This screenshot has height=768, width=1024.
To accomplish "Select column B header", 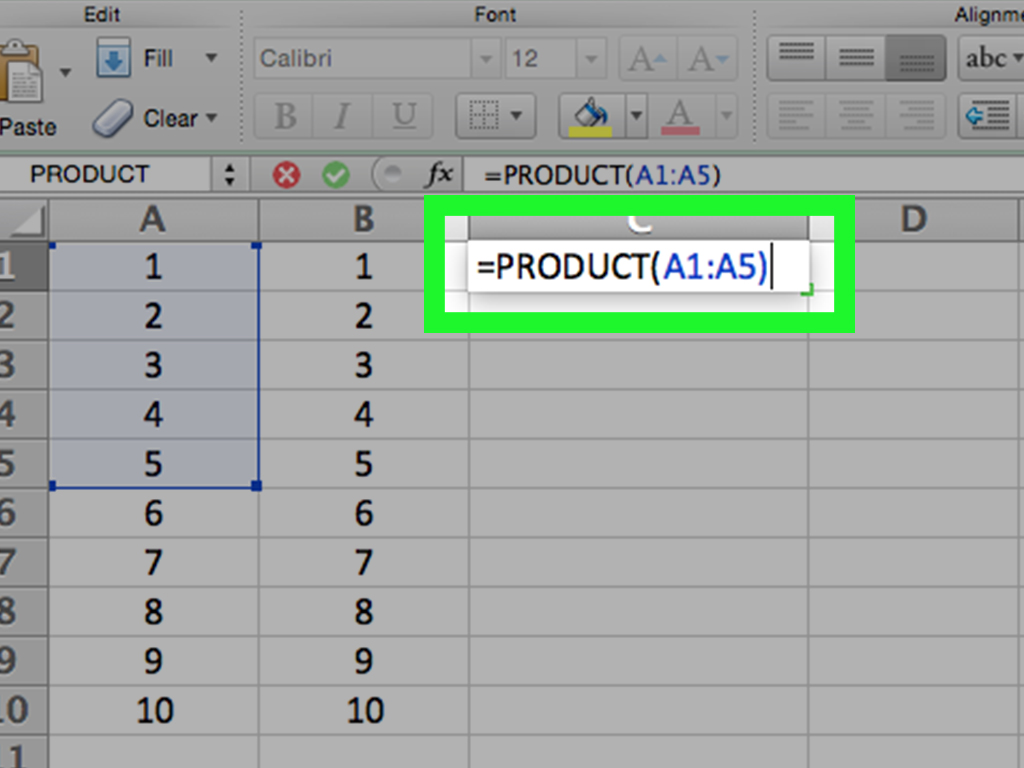I will click(x=364, y=219).
